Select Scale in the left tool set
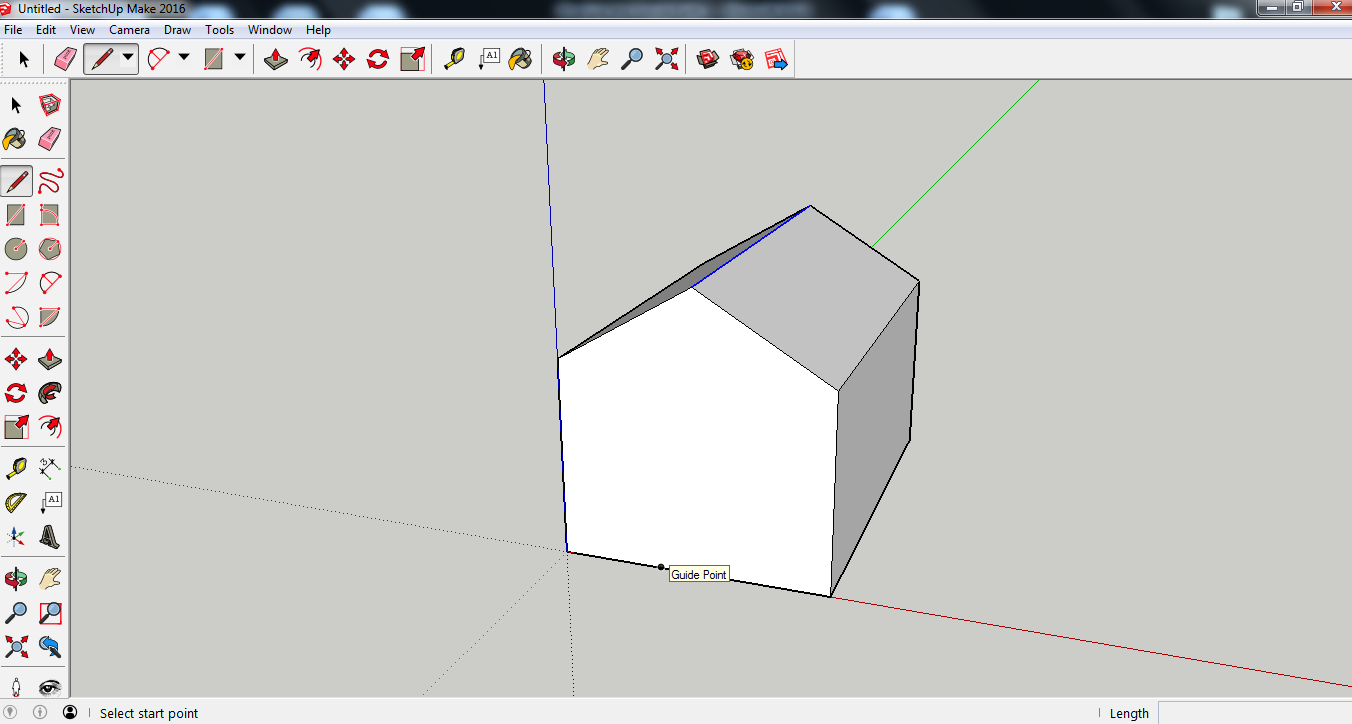The height and width of the screenshot is (724, 1352). [x=16, y=427]
